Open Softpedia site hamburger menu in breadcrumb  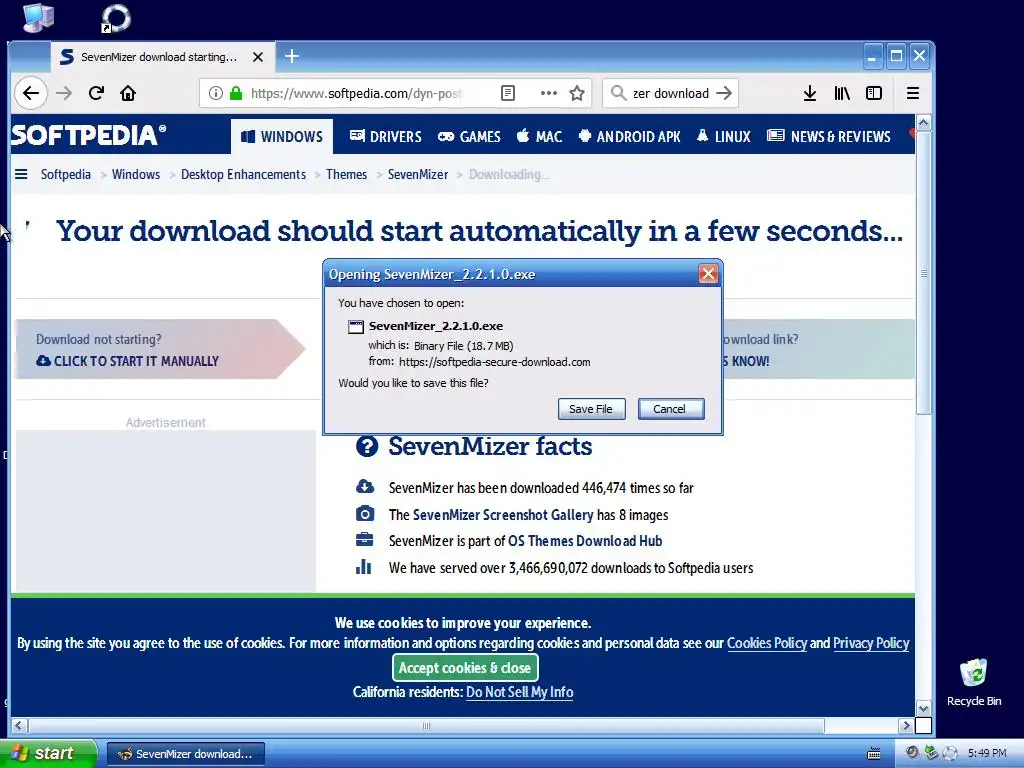point(22,174)
